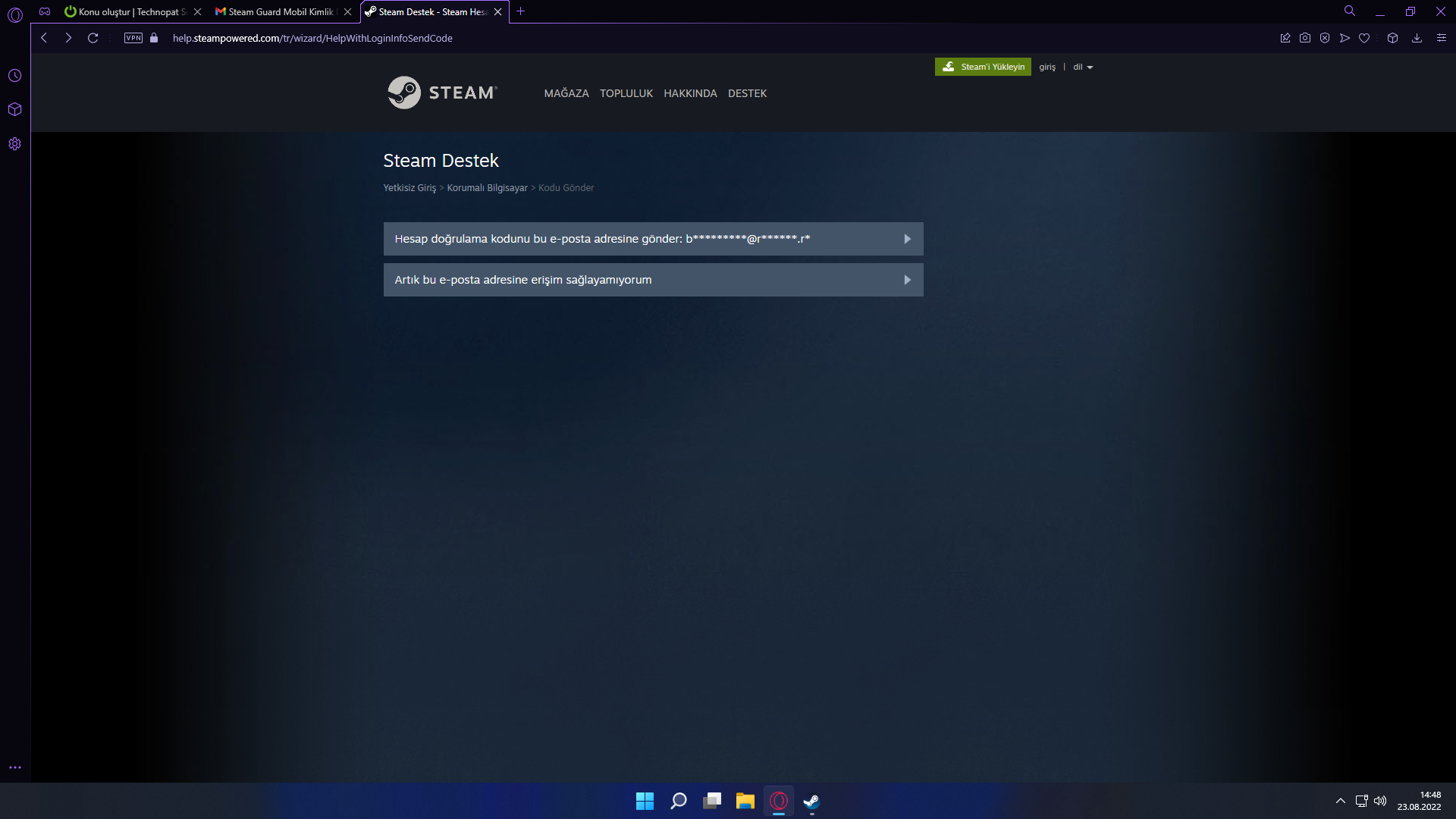Image resolution: width=1456 pixels, height=819 pixels.
Task: Open the browser downloads icon
Action: pos(1416,38)
